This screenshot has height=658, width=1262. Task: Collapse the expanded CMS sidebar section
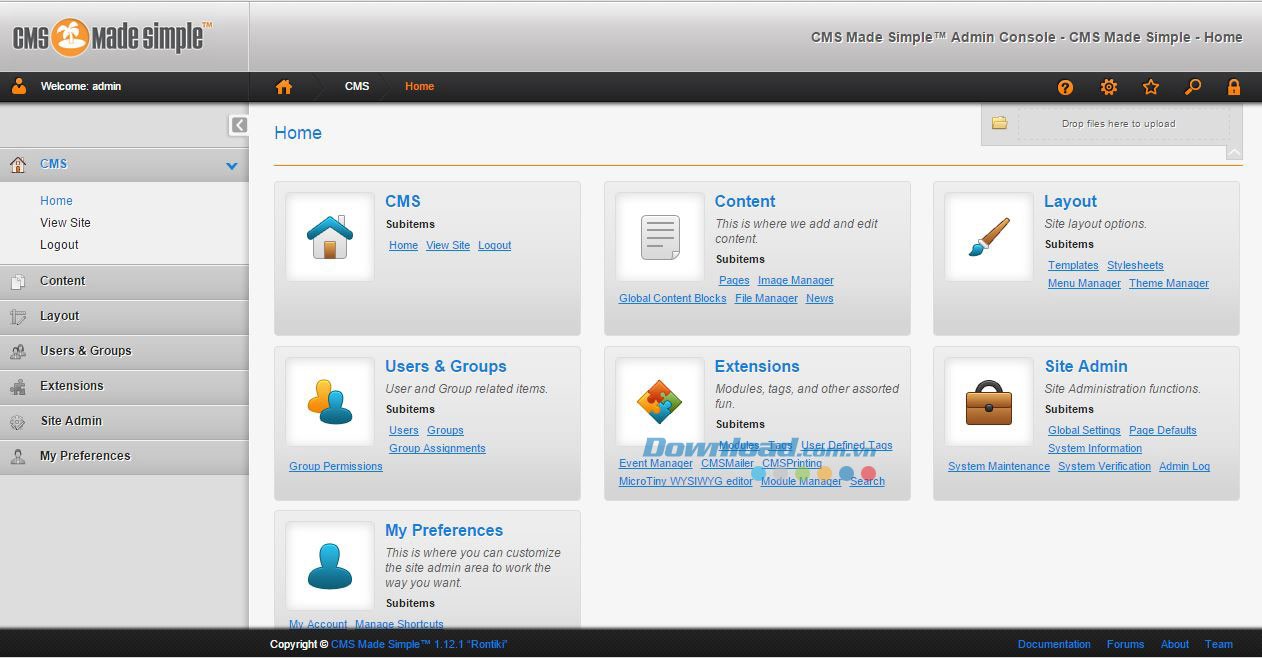[231, 164]
